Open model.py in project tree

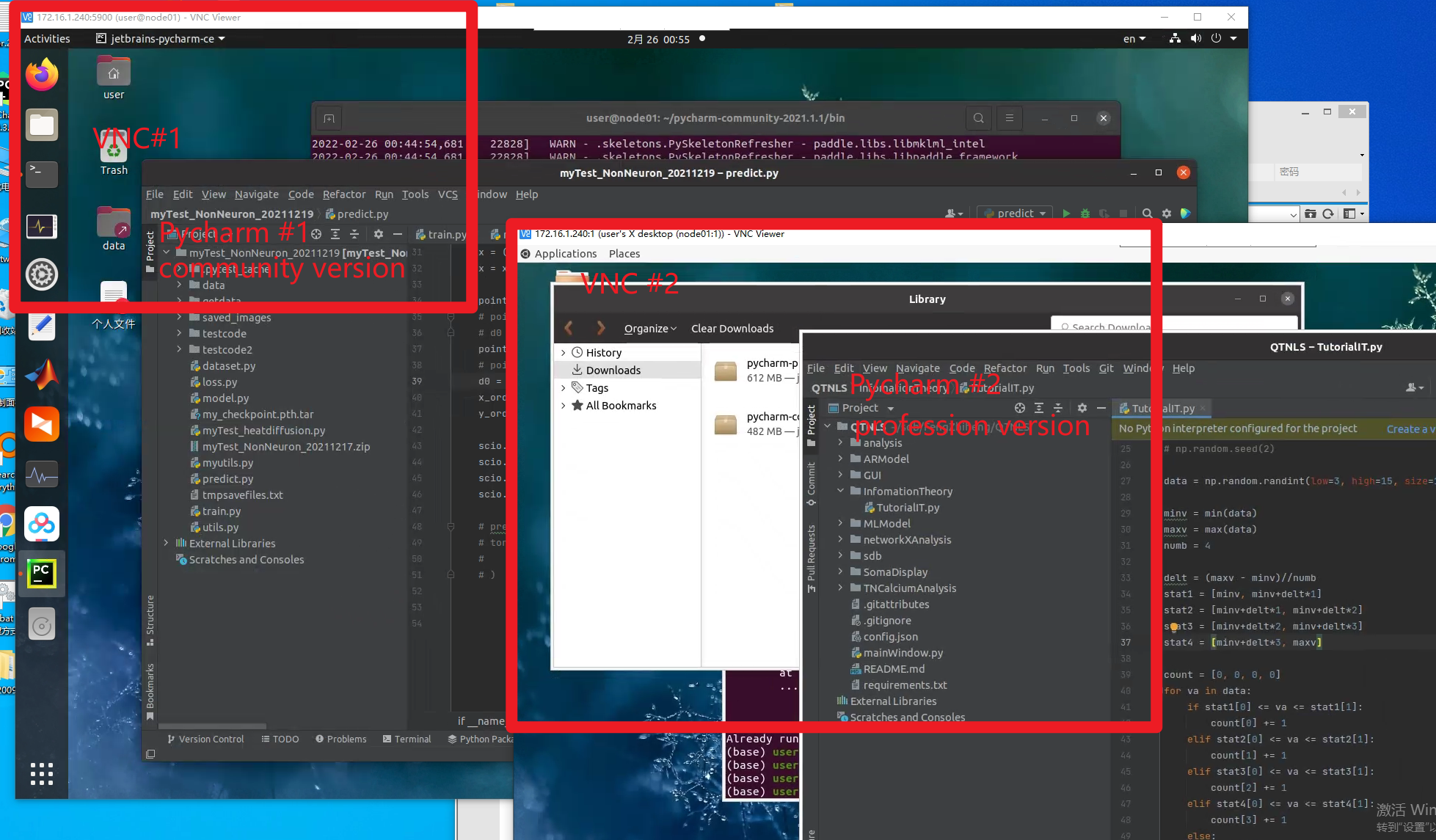[225, 398]
